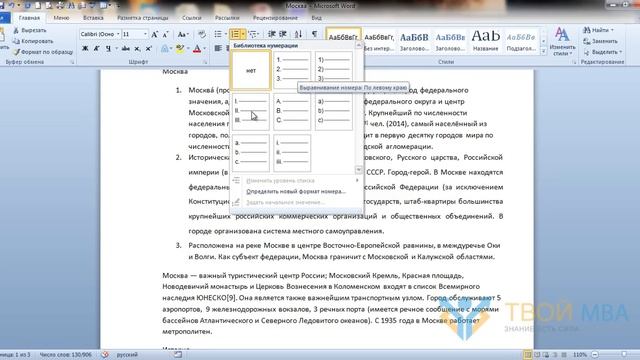This screenshot has width=640, height=360.
Task: Decrease paragraph indent
Action: (271, 34)
